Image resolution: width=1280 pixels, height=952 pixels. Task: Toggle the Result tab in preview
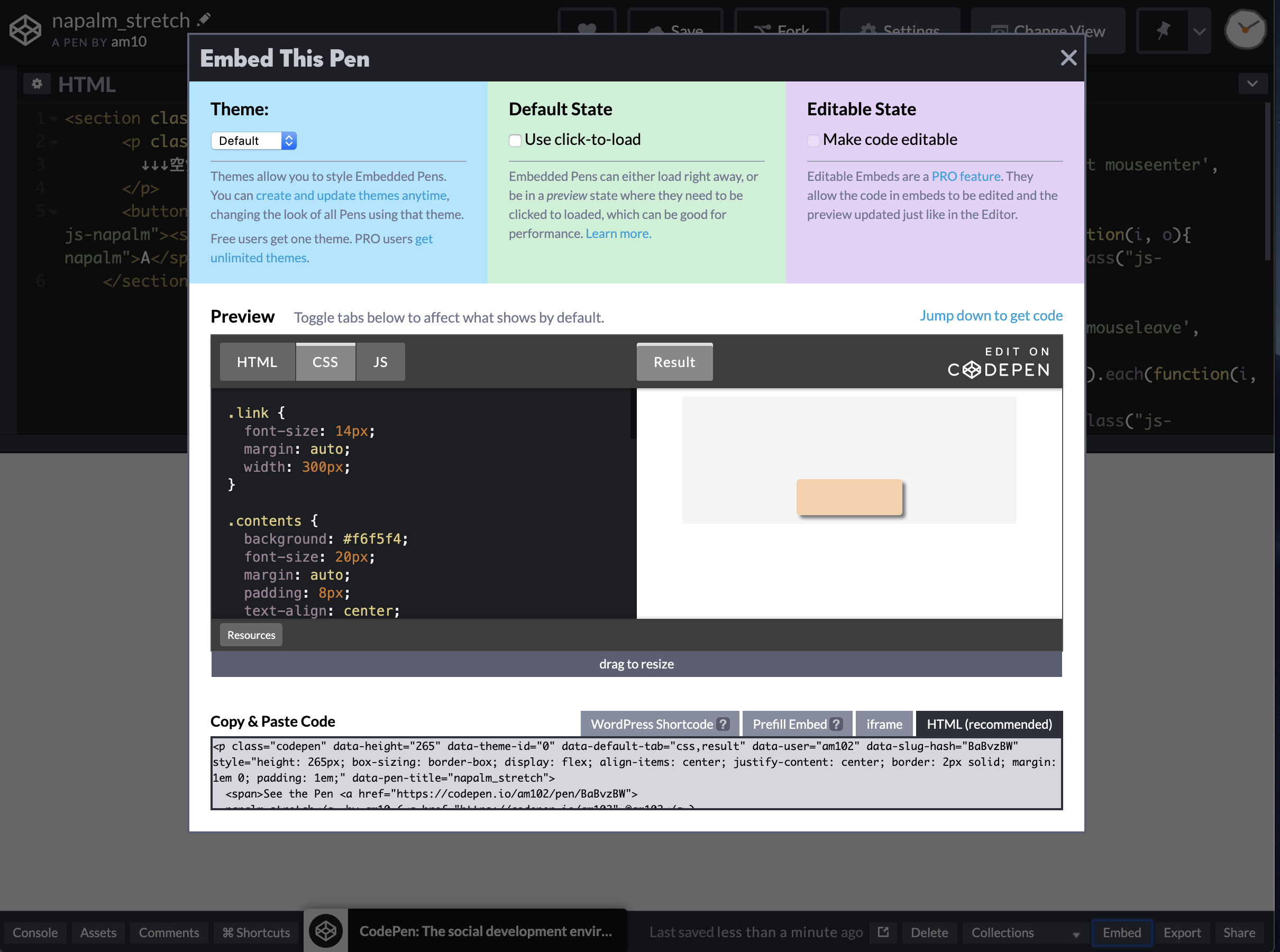click(x=674, y=362)
